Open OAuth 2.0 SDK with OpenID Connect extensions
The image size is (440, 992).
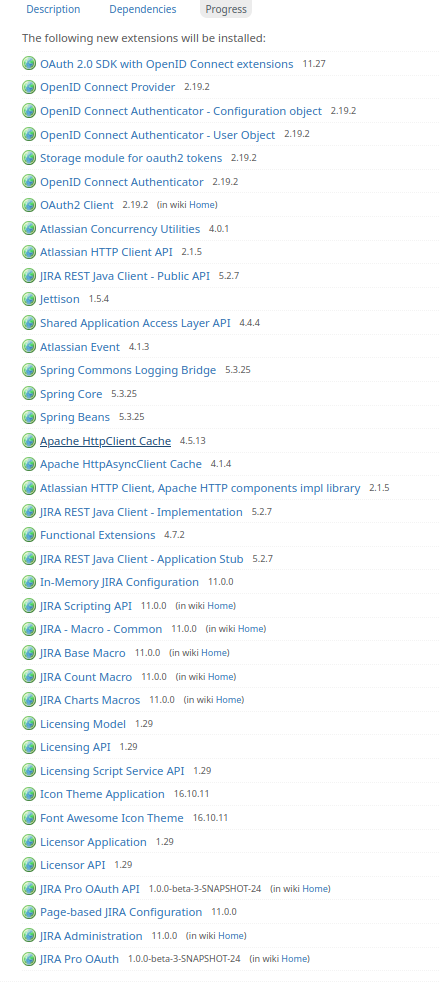click(x=167, y=64)
